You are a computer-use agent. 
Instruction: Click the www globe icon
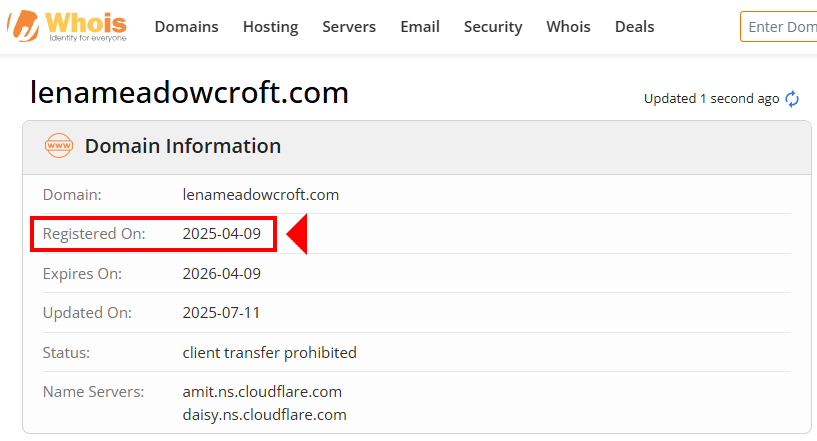59,146
